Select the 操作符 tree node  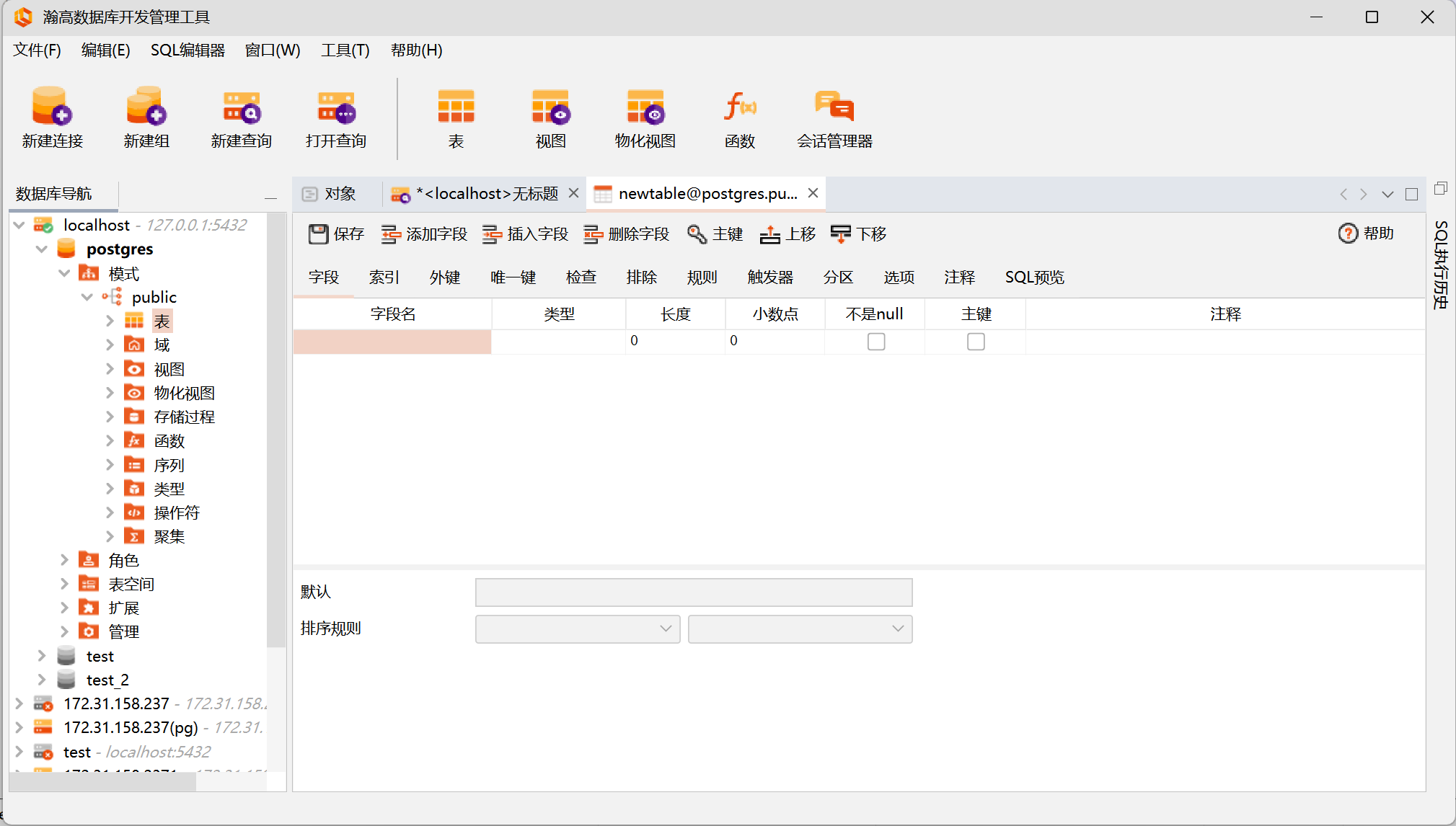click(177, 513)
